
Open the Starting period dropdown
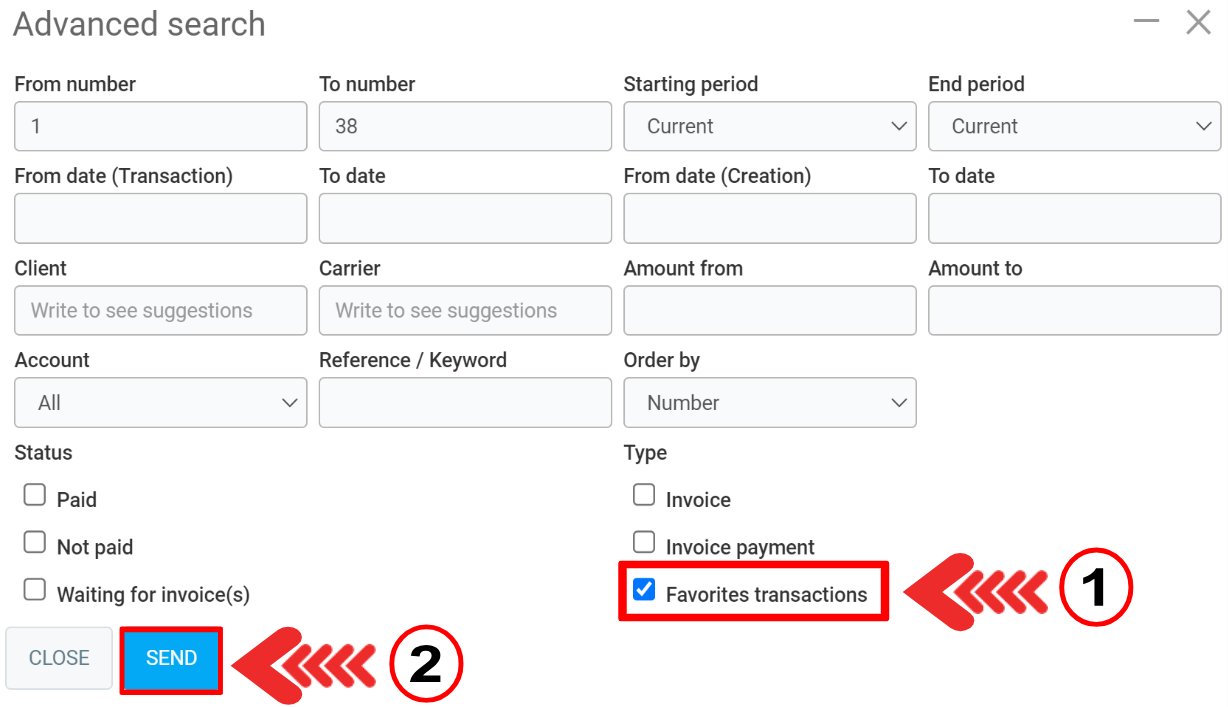769,126
